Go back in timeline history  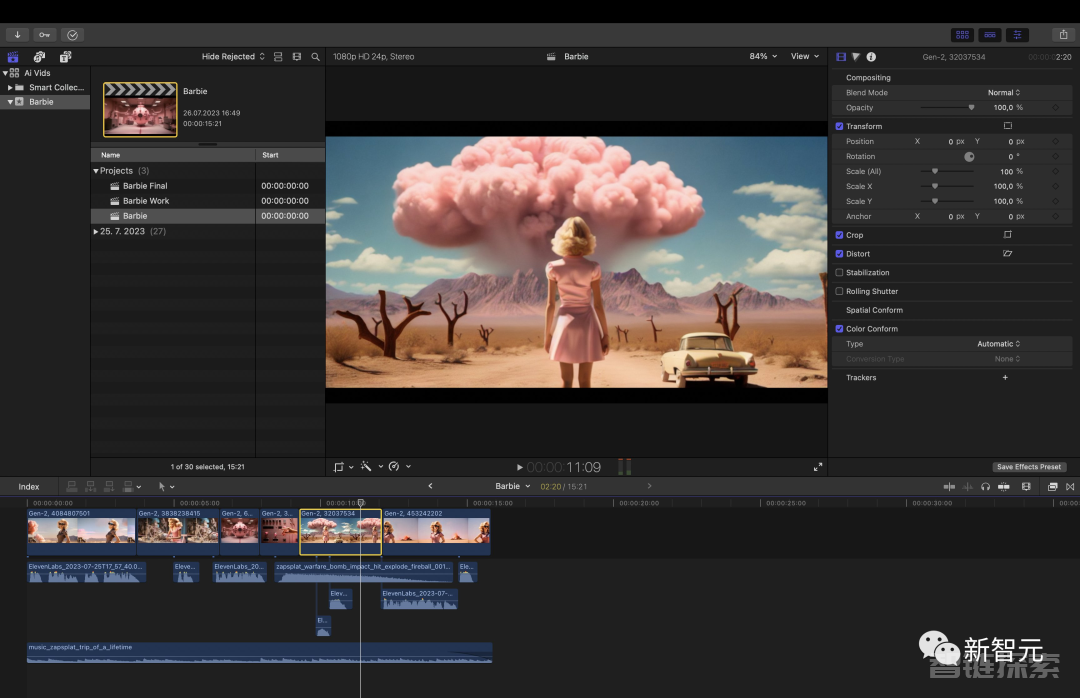[430, 486]
